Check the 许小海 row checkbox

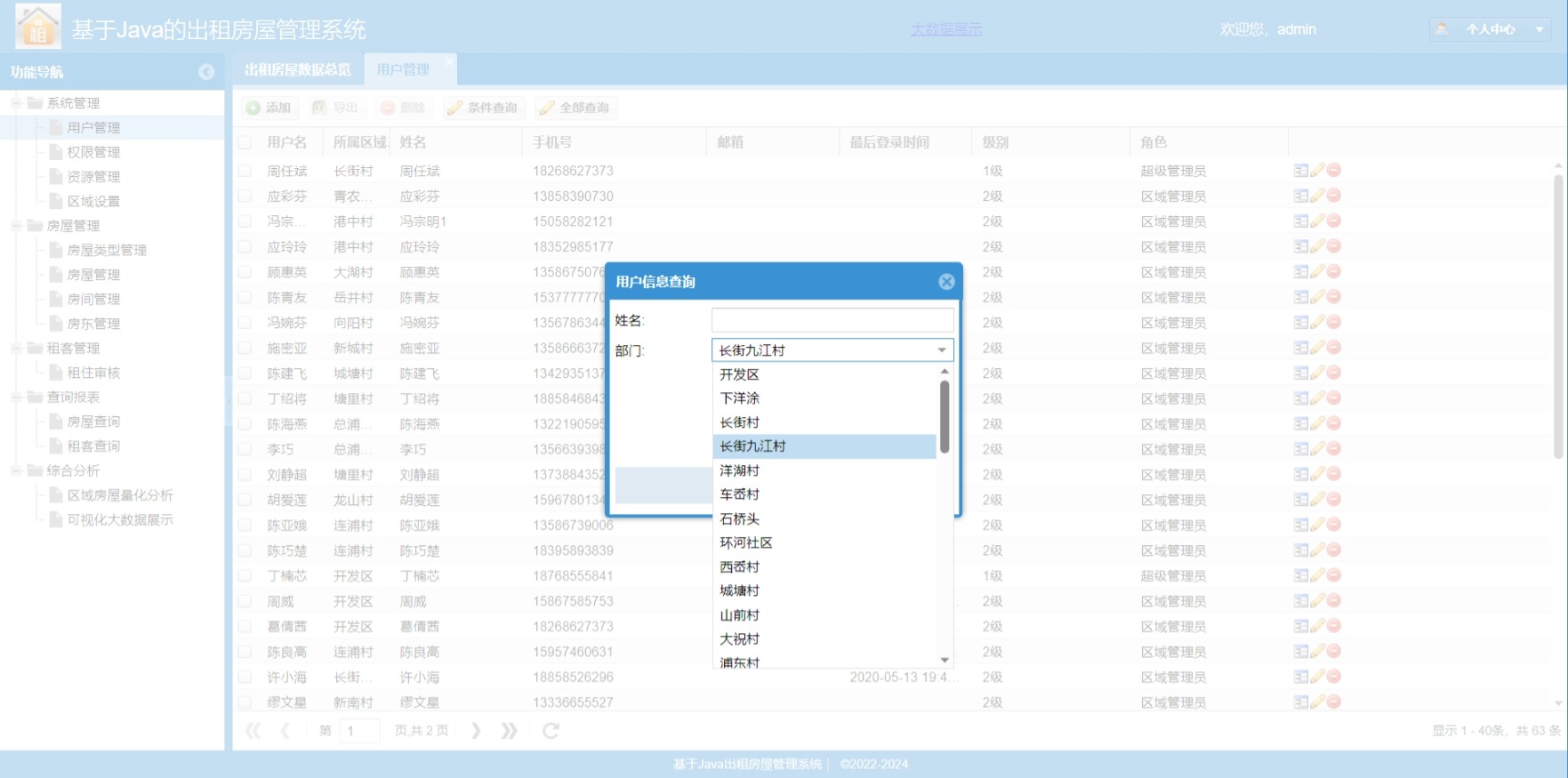pos(245,678)
